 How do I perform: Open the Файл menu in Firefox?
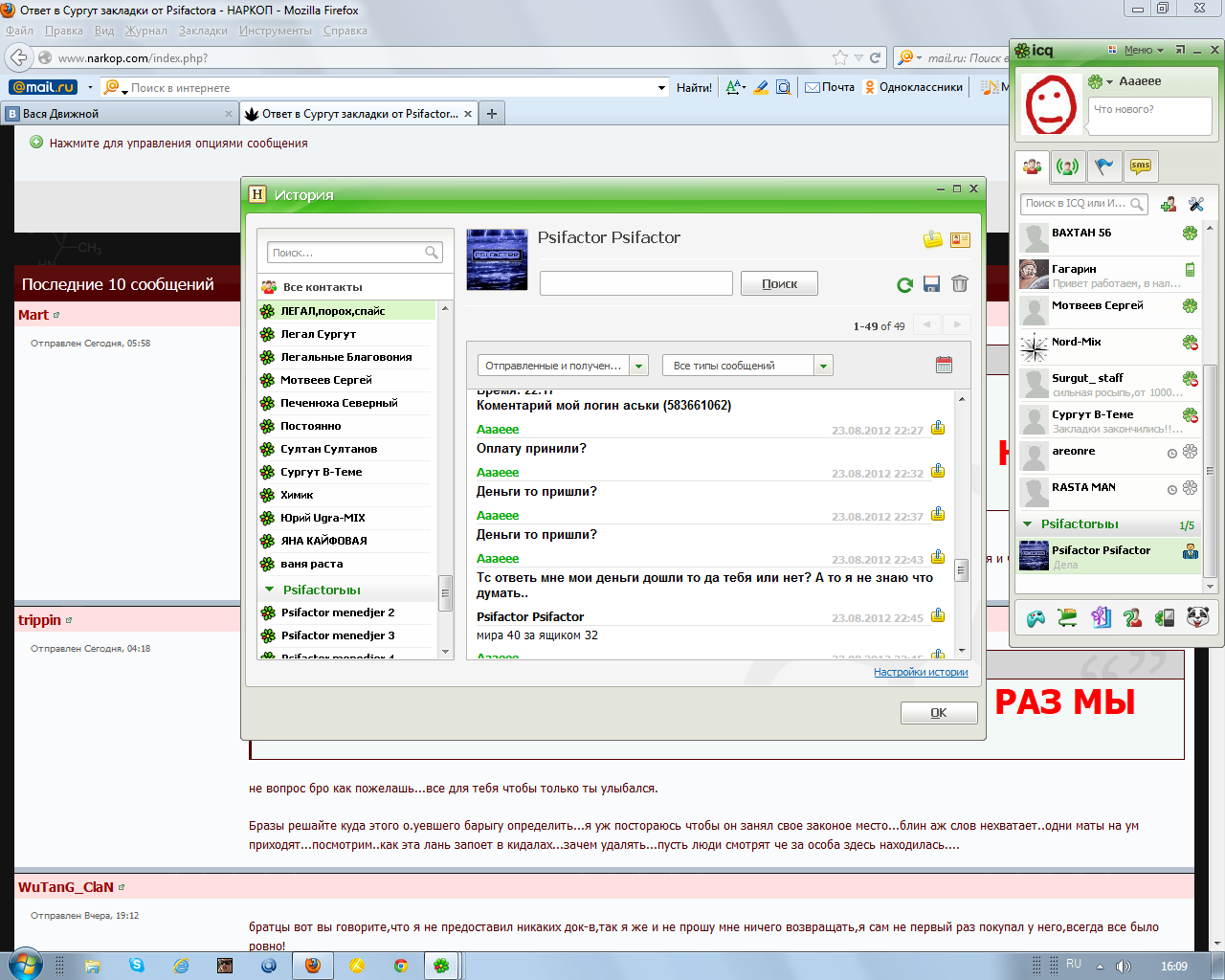tap(19, 31)
